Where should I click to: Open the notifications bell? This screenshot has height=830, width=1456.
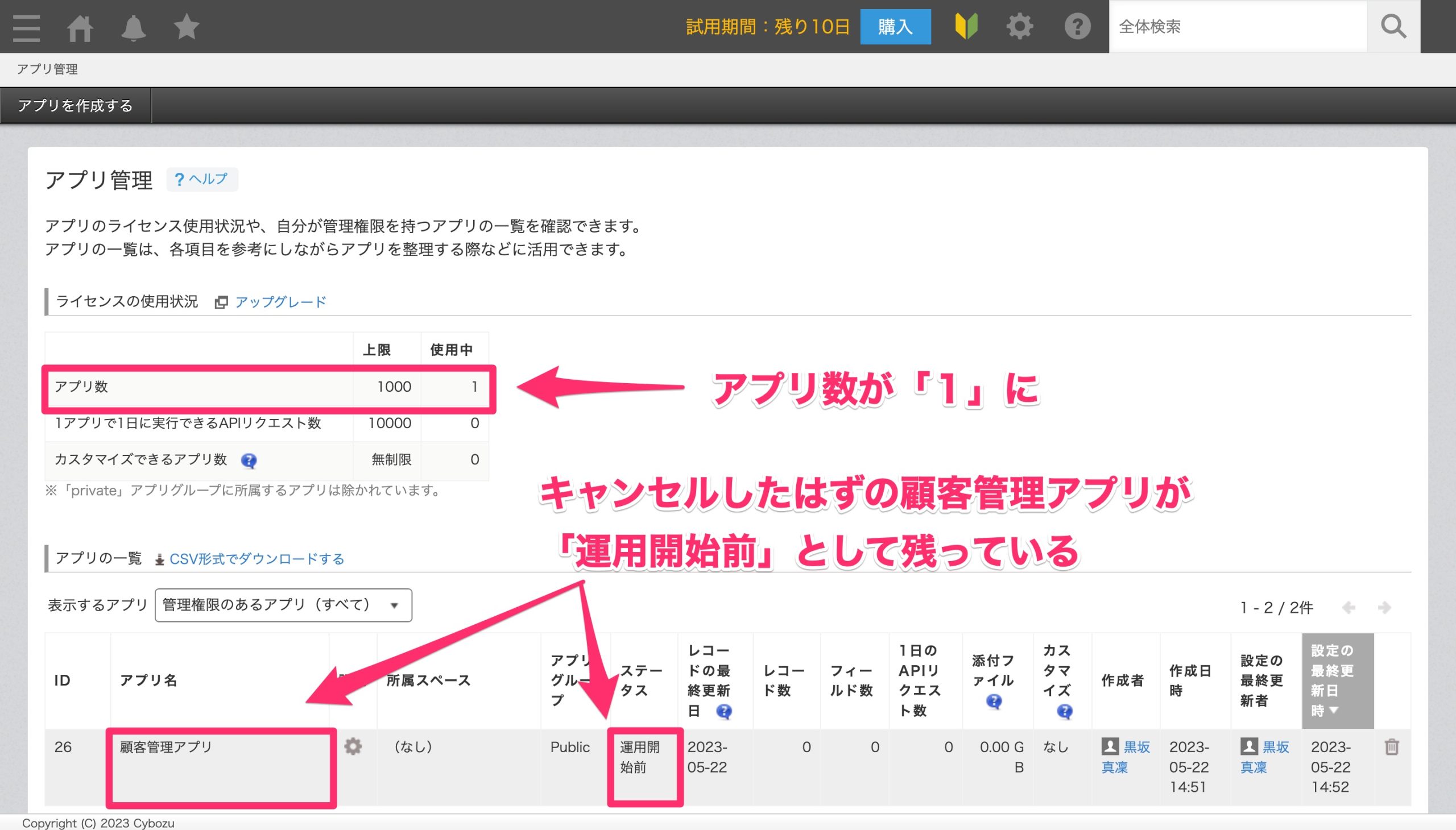click(x=134, y=26)
